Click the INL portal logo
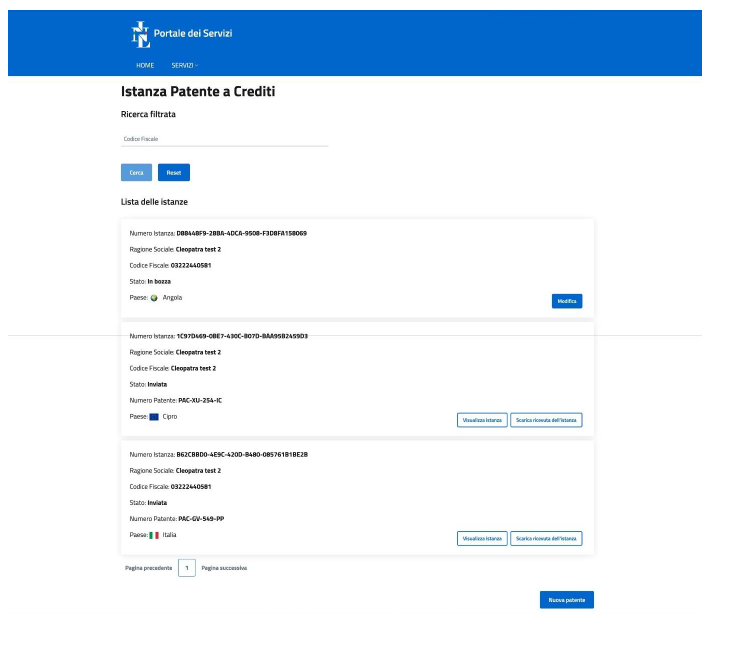 point(140,34)
